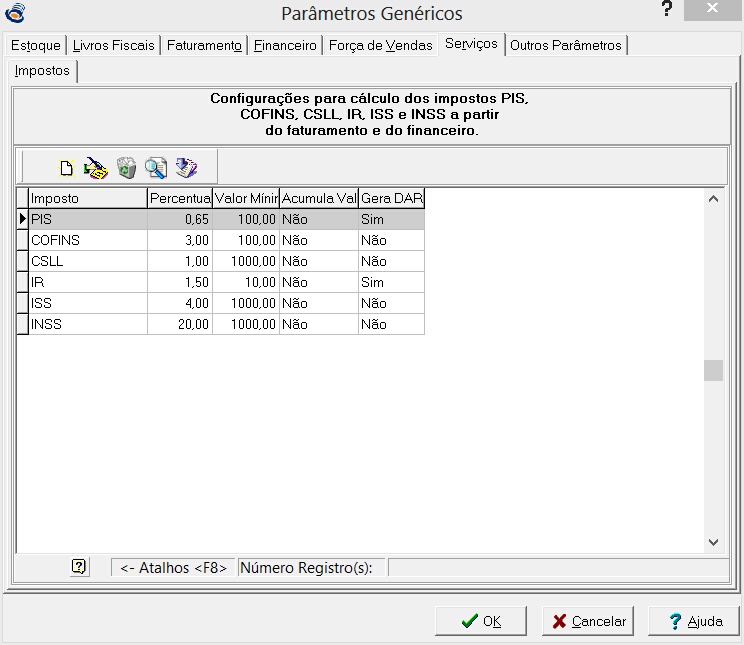Click the New record page icon
The width and height of the screenshot is (744, 645).
click(66, 168)
